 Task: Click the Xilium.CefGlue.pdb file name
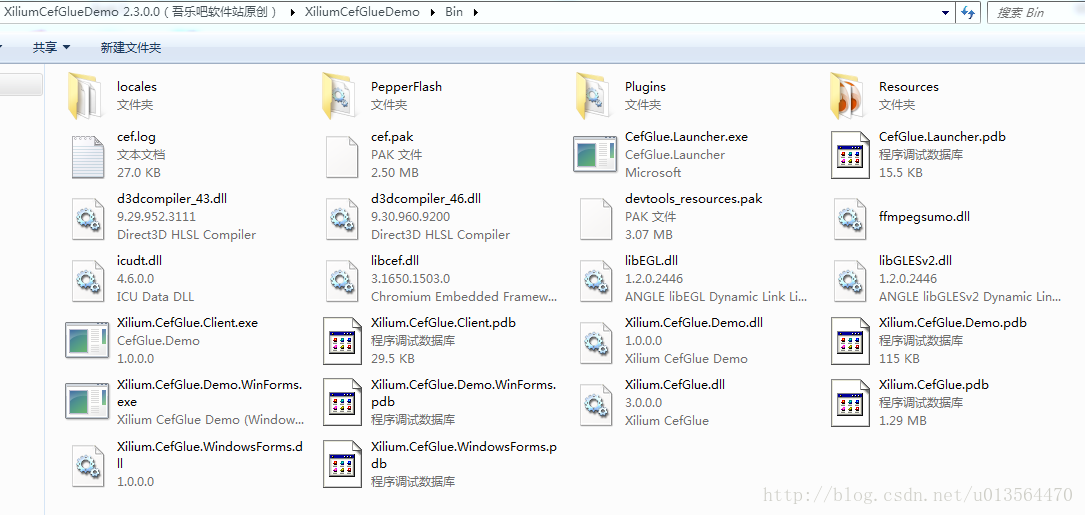[933, 384]
